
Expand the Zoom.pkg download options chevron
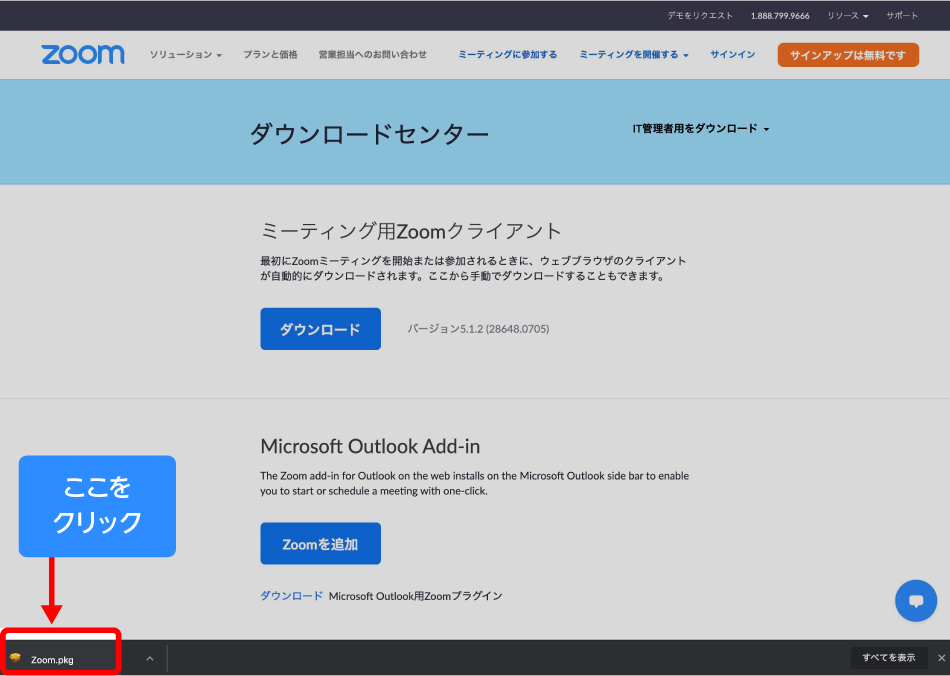click(x=150, y=658)
